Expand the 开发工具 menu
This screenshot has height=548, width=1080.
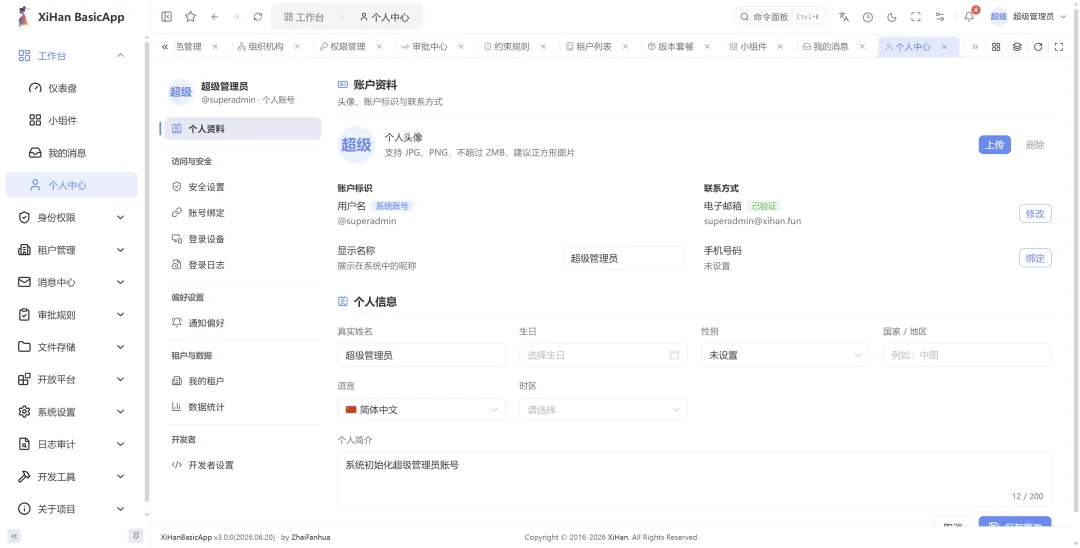pos(72,476)
